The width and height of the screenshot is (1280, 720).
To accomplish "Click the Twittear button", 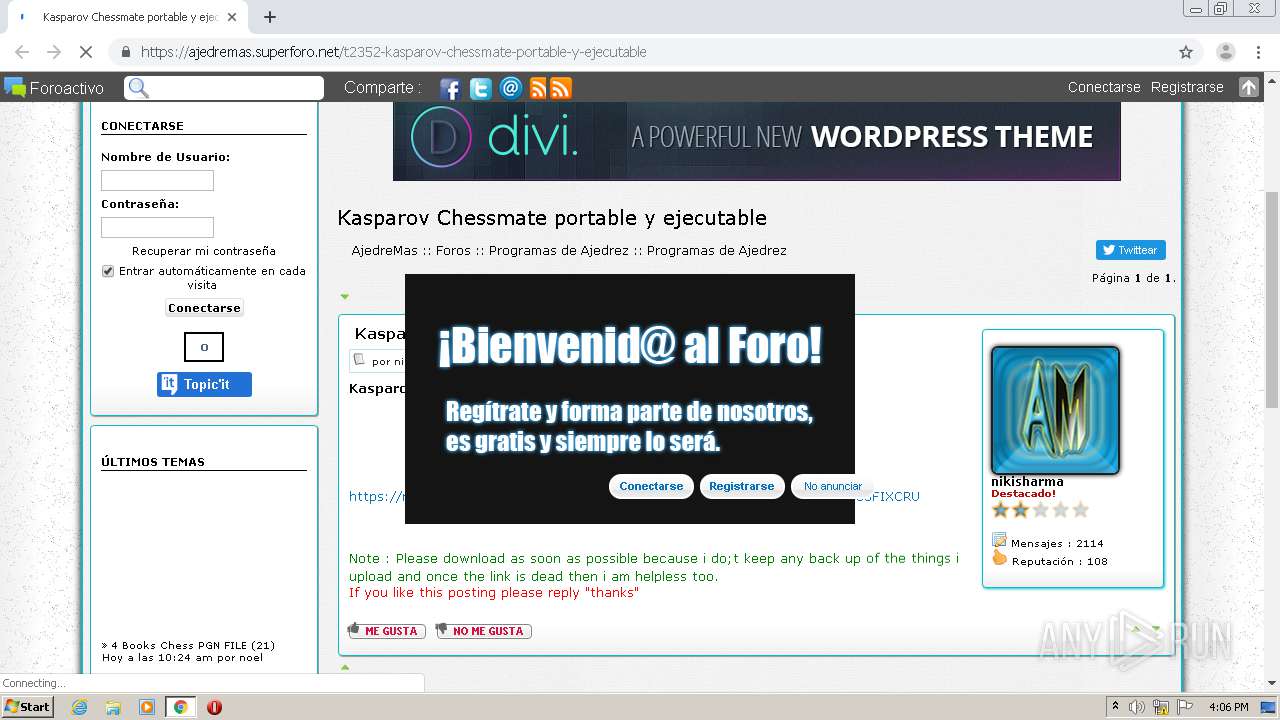I will (x=1130, y=250).
